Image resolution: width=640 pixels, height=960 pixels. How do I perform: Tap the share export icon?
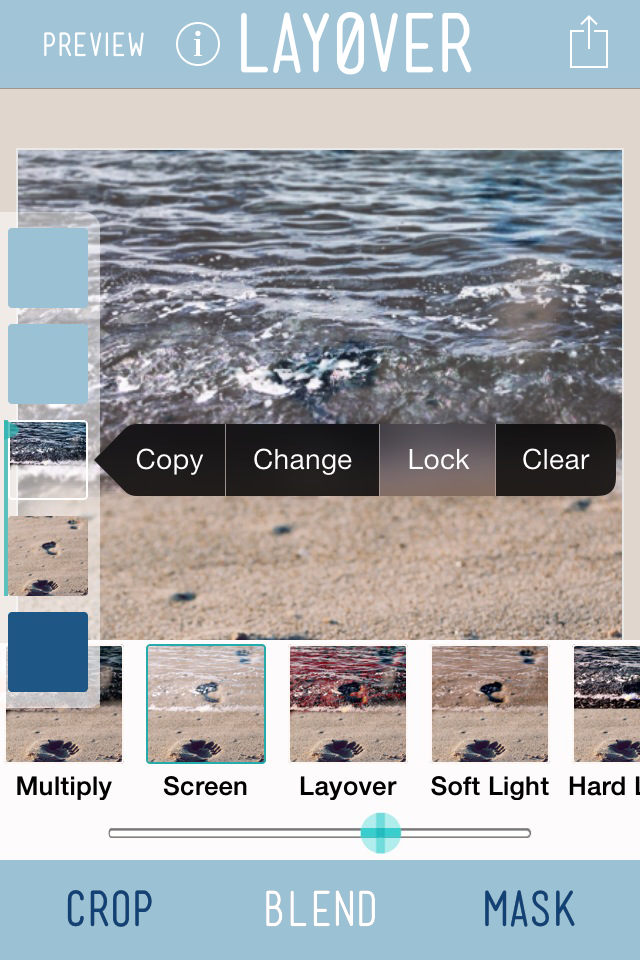coord(589,42)
